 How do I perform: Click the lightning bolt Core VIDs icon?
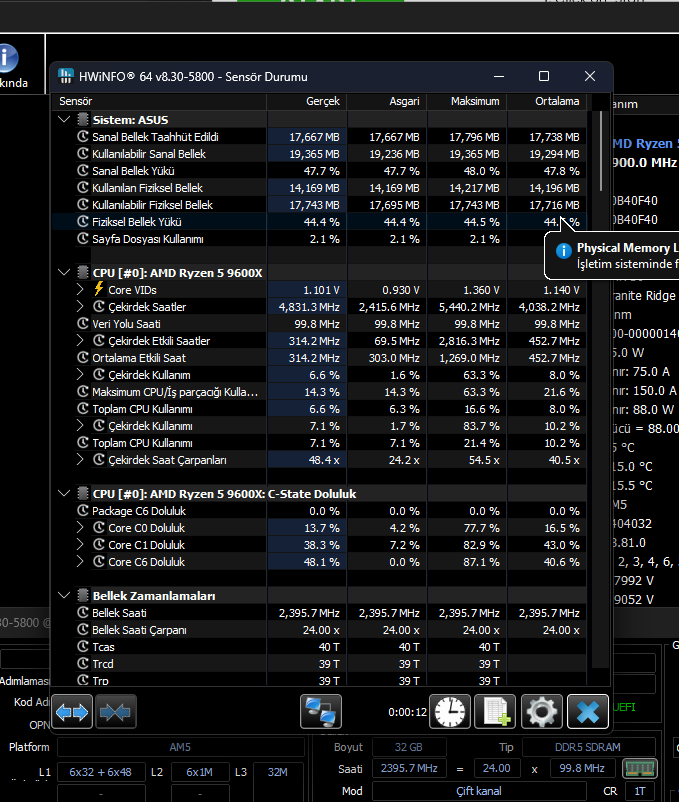click(x=99, y=289)
